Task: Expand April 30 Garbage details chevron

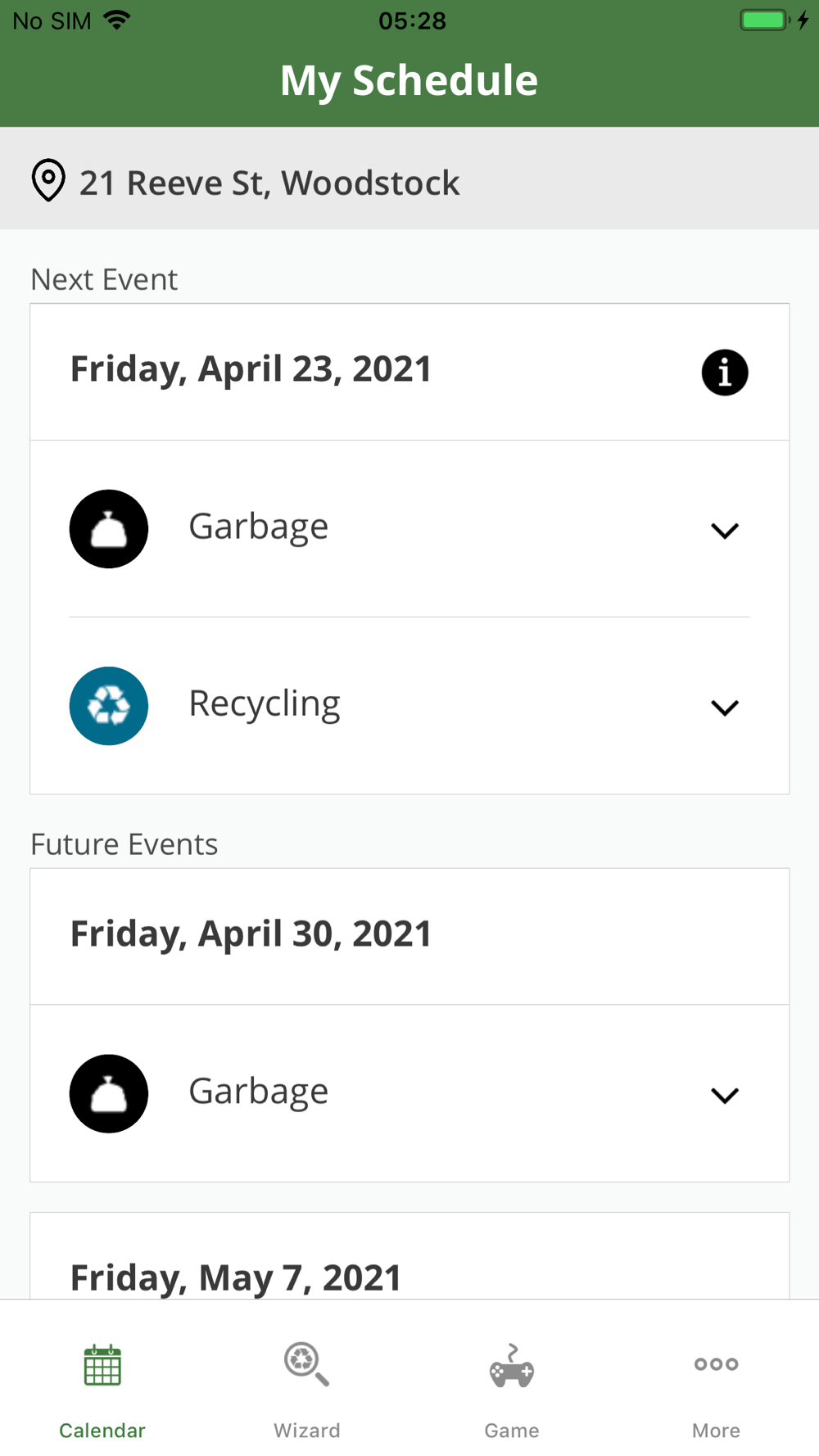Action: (725, 1096)
